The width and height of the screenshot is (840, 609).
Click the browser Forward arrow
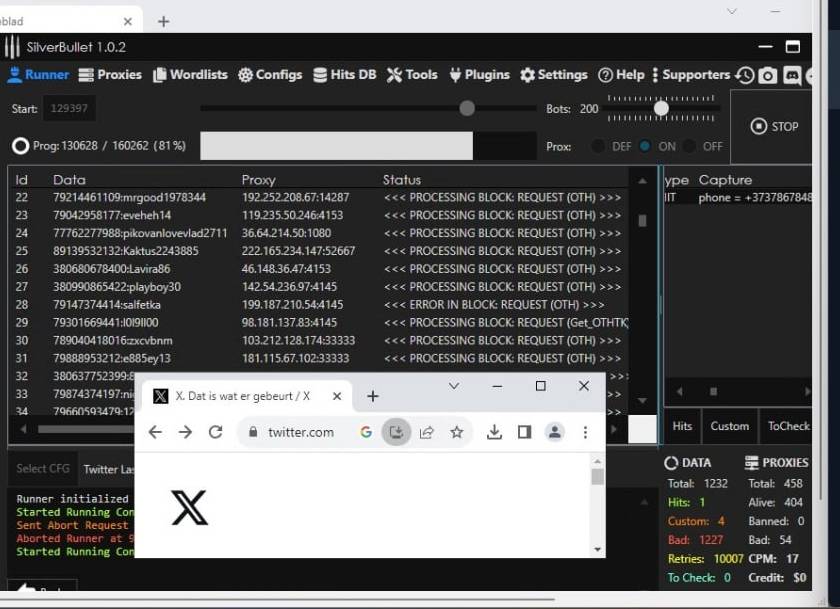[x=185, y=432]
